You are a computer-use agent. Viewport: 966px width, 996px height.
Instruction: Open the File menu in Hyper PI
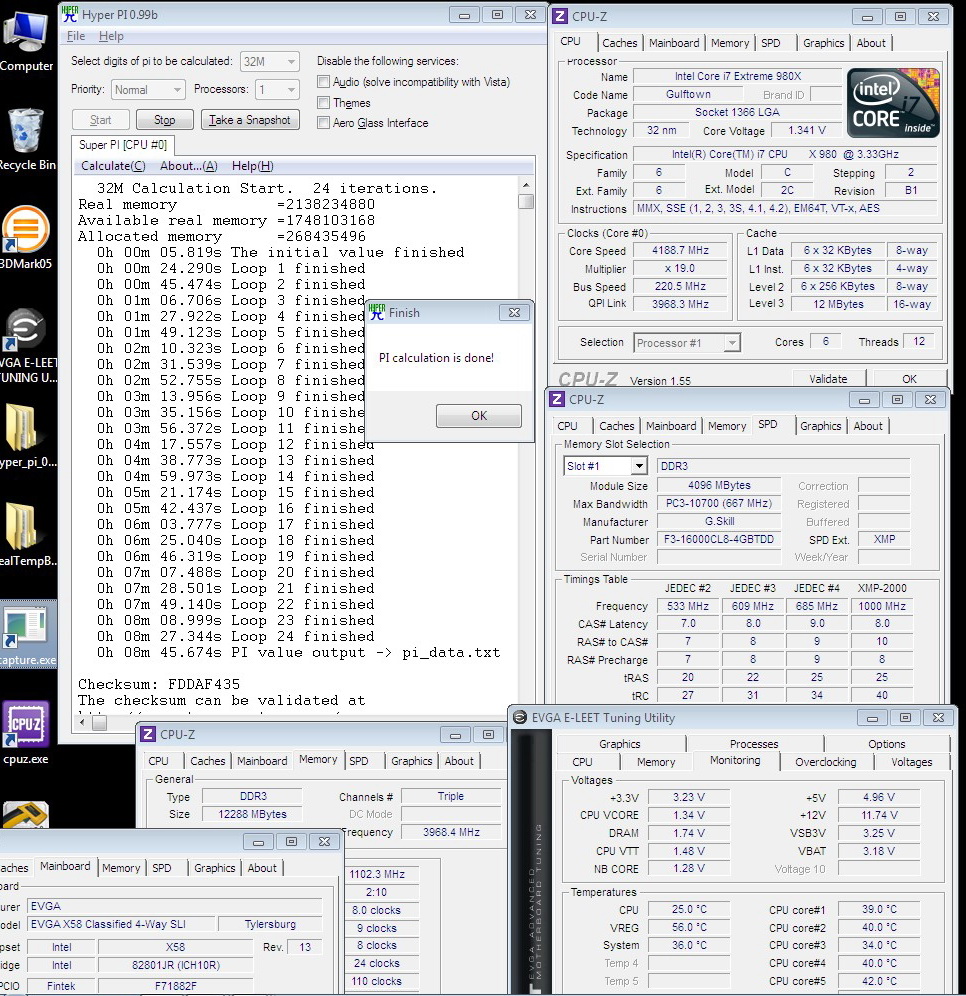tap(76, 36)
